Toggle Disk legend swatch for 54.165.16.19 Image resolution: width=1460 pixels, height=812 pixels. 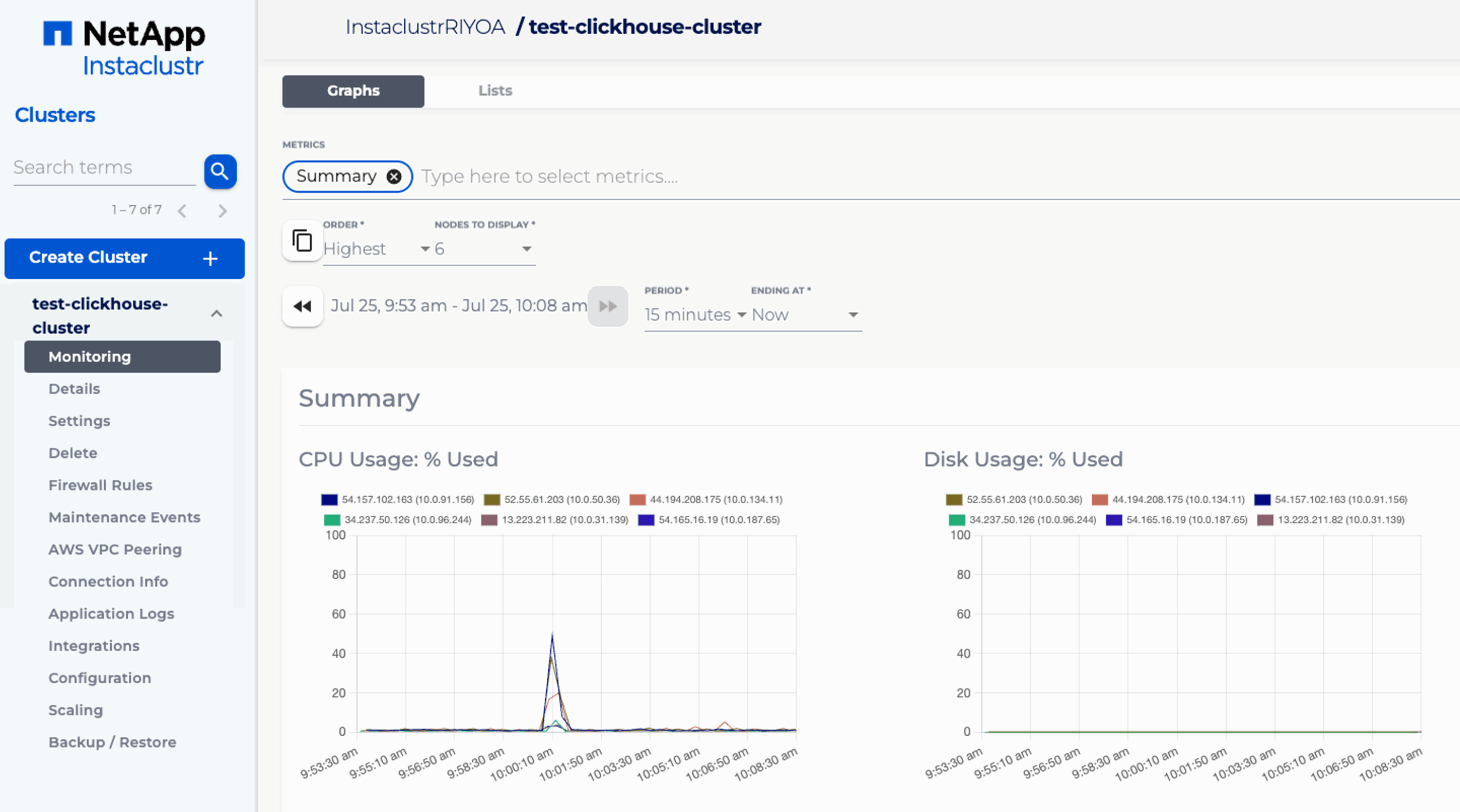pyautogui.click(x=1114, y=520)
